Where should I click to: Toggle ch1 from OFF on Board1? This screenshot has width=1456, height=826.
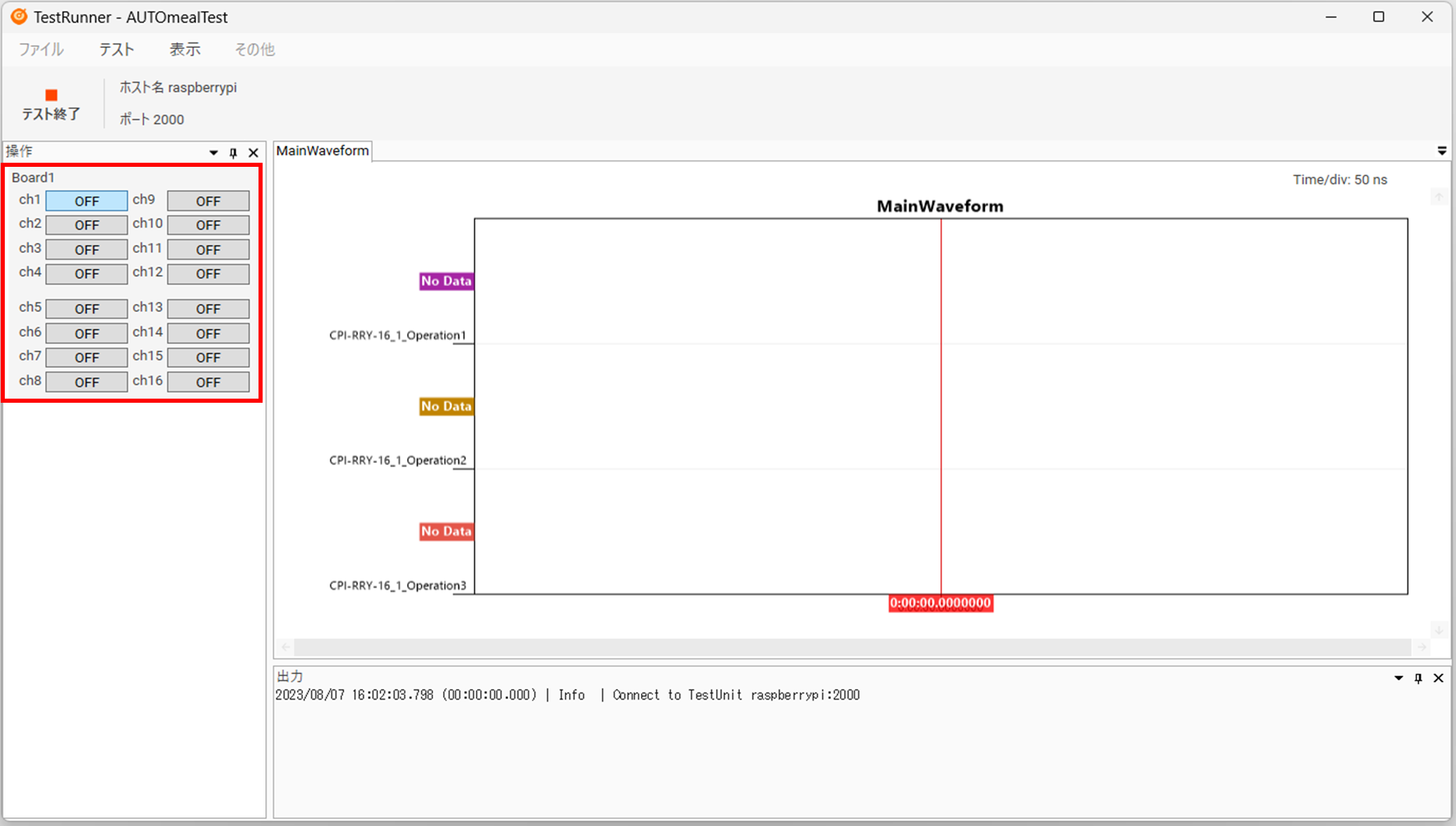coord(86,200)
